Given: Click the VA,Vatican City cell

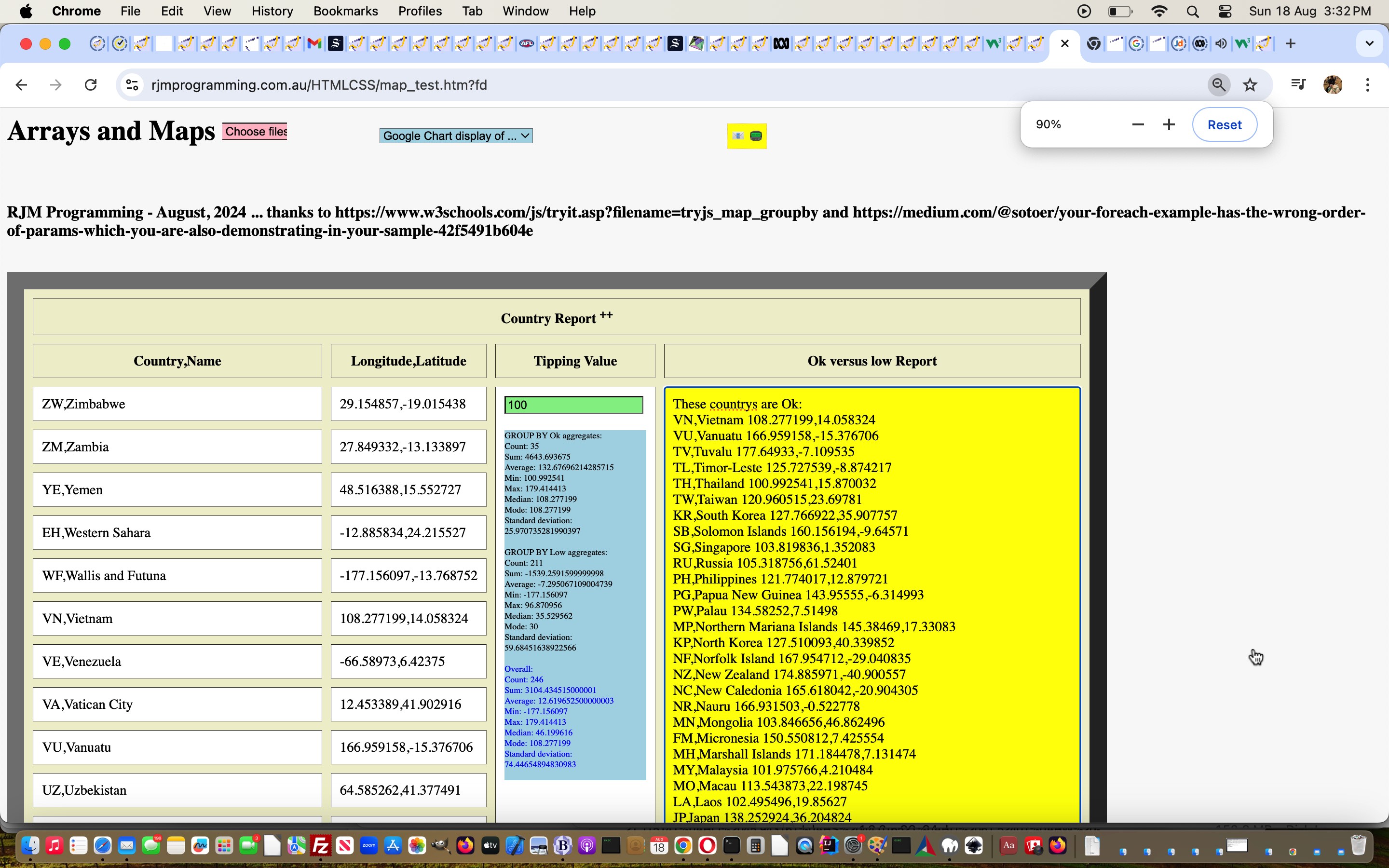Looking at the screenshot, I should click(177, 705).
